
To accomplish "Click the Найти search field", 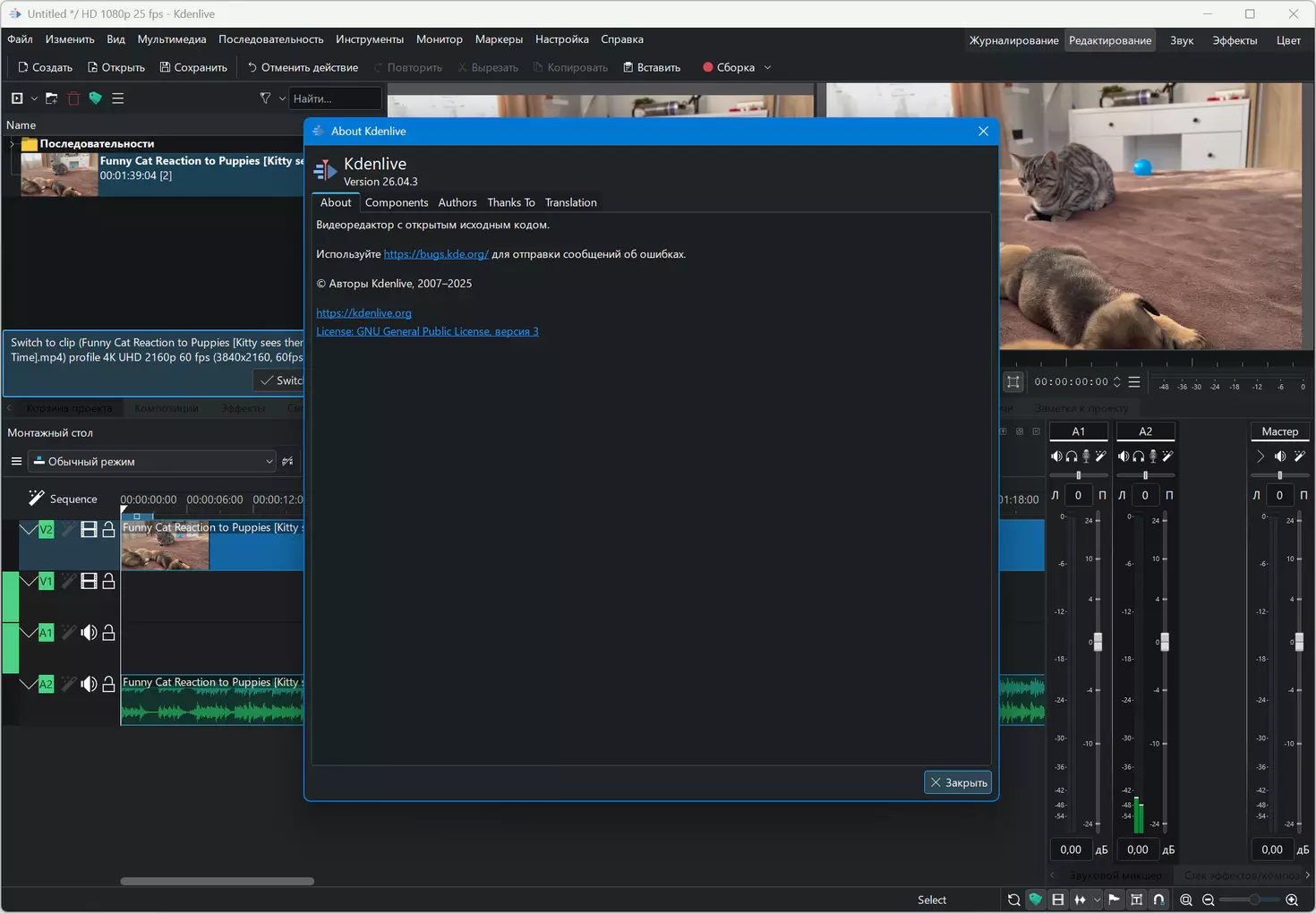I will point(336,98).
